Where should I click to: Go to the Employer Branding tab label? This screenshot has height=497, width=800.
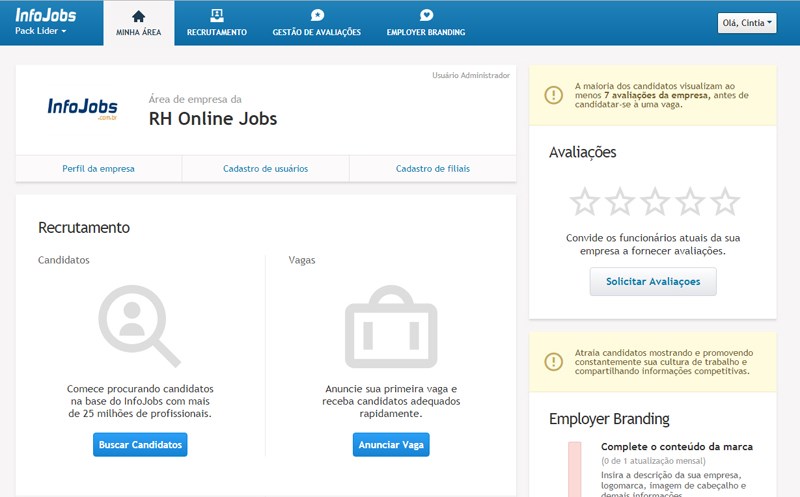tap(426, 32)
